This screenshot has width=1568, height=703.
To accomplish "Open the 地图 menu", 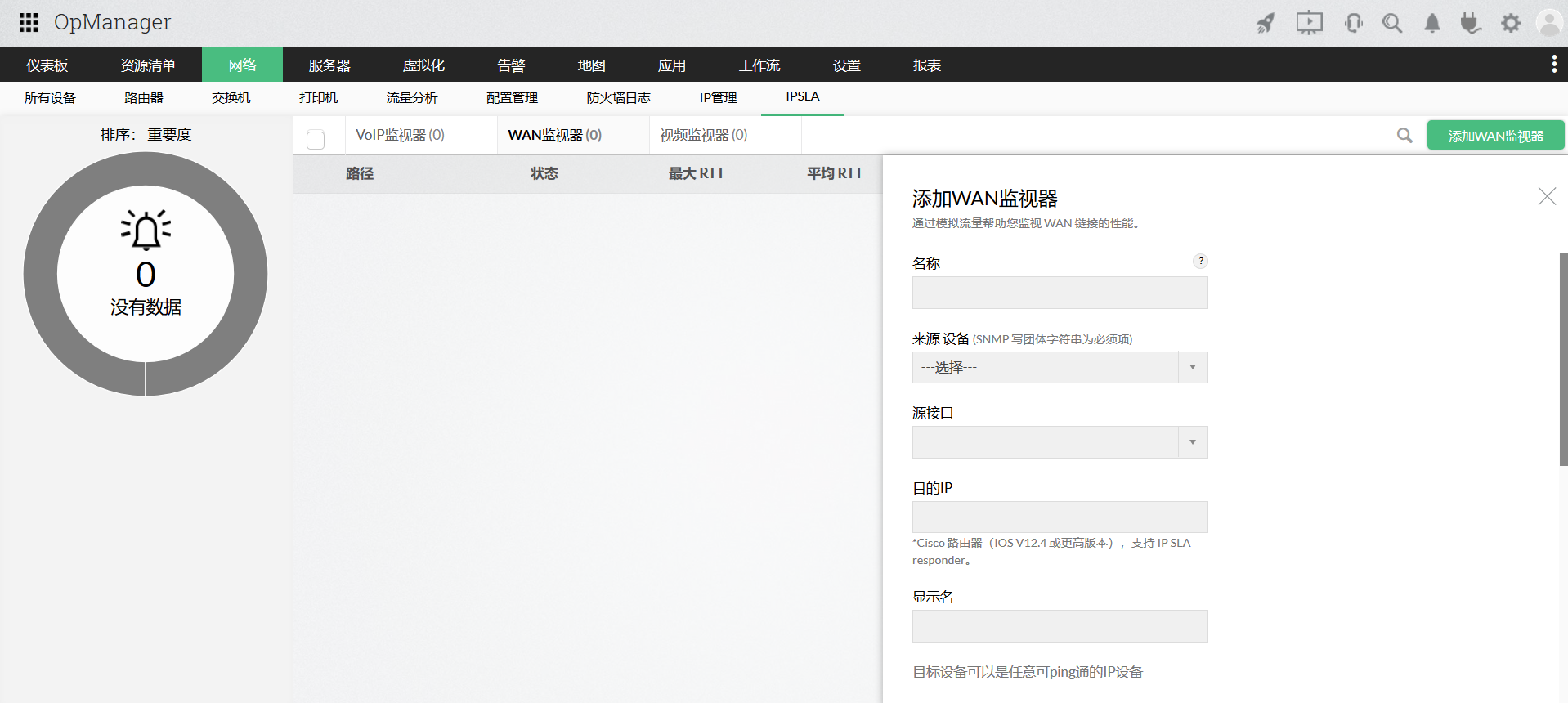I will (x=591, y=65).
